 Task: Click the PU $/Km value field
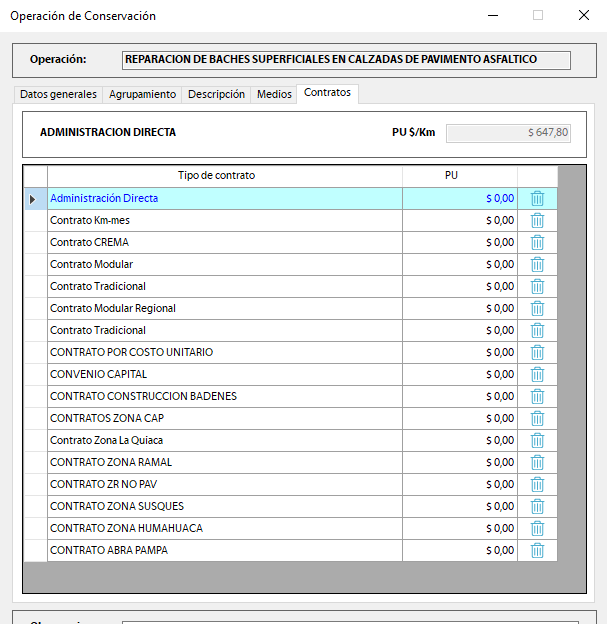coord(508,132)
